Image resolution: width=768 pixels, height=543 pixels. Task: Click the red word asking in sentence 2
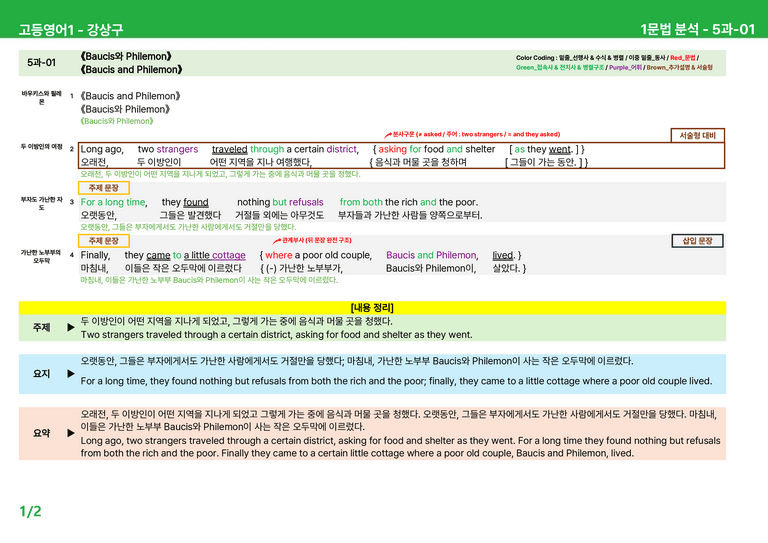click(x=392, y=149)
